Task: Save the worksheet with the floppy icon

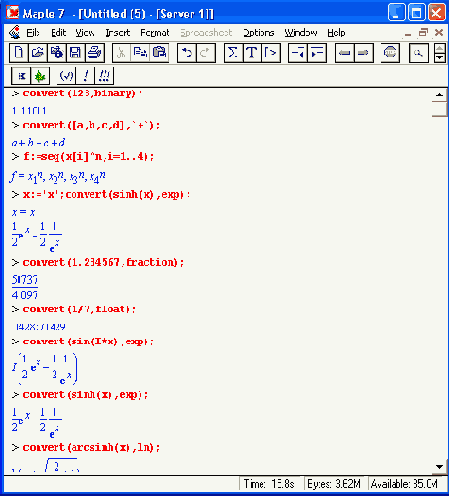Action: [x=76, y=53]
